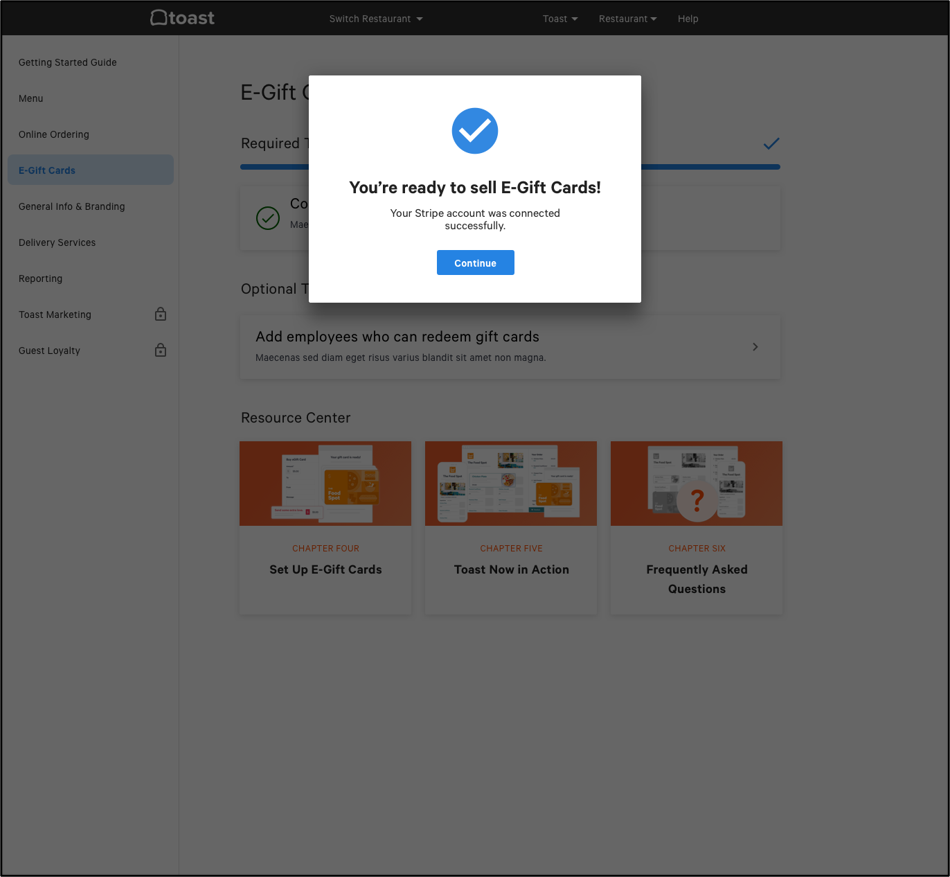This screenshot has width=950, height=877.
Task: Click the CHAPTER FIVE label
Action: pyautogui.click(x=511, y=548)
